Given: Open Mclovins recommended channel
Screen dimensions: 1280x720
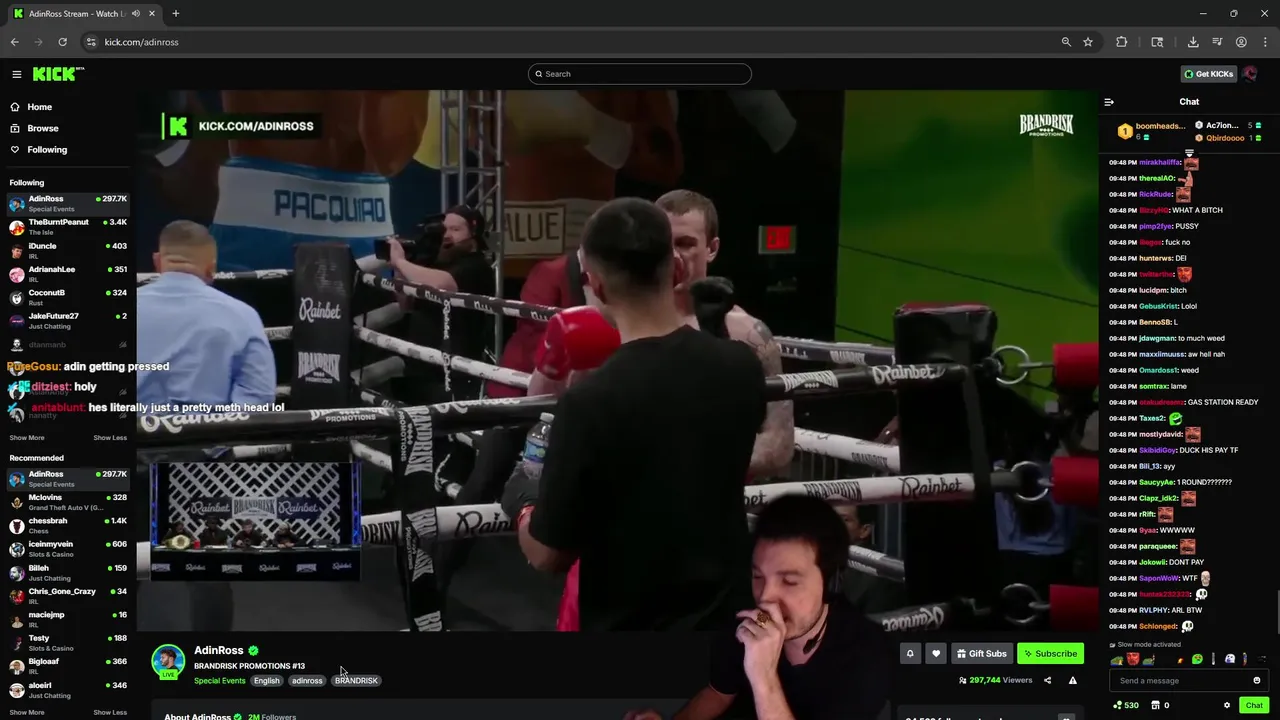Looking at the screenshot, I should 68,502.
